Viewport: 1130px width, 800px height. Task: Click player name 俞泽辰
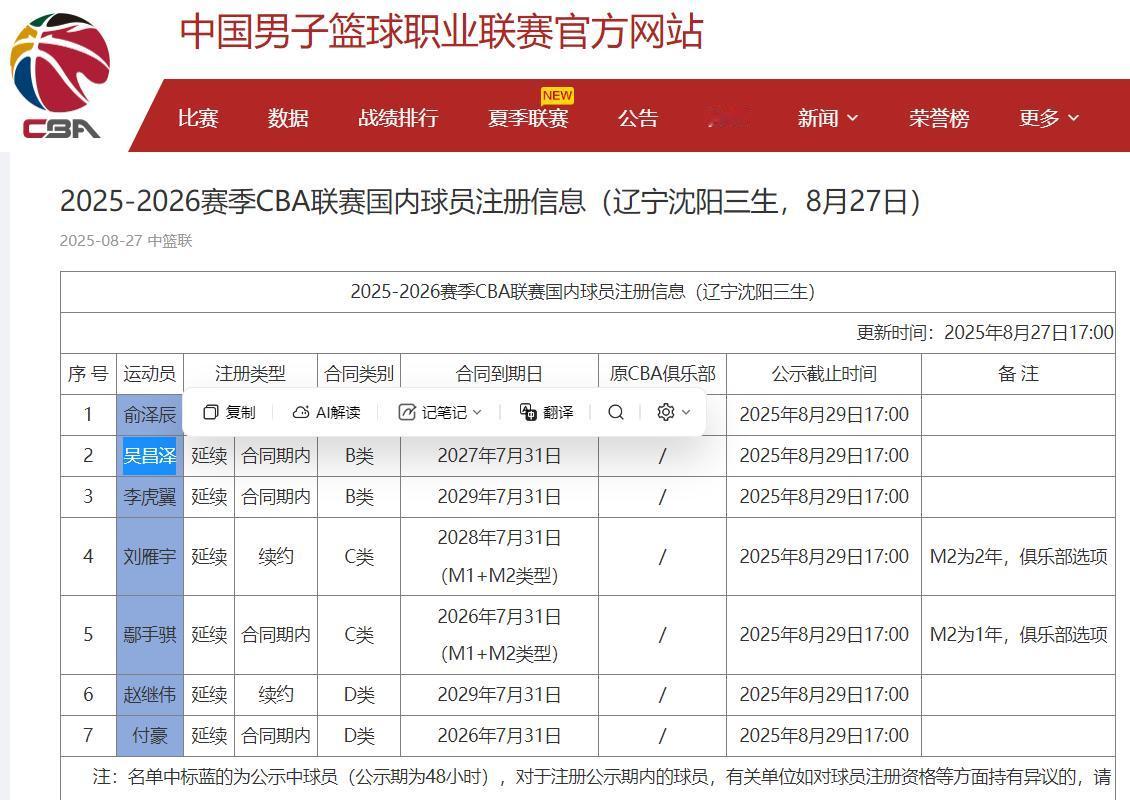coord(150,415)
